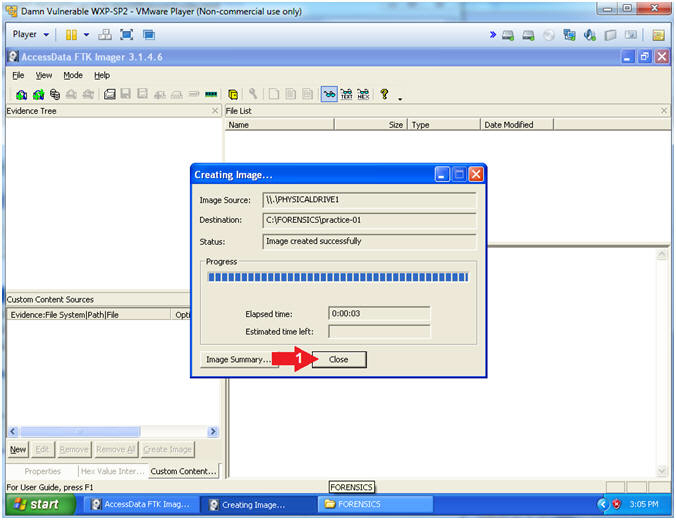
Task: Click the Image Source field
Action: pos(369,200)
